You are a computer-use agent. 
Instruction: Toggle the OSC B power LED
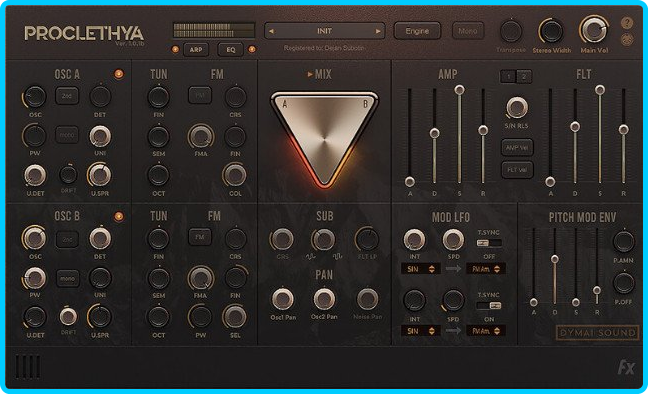[119, 216]
